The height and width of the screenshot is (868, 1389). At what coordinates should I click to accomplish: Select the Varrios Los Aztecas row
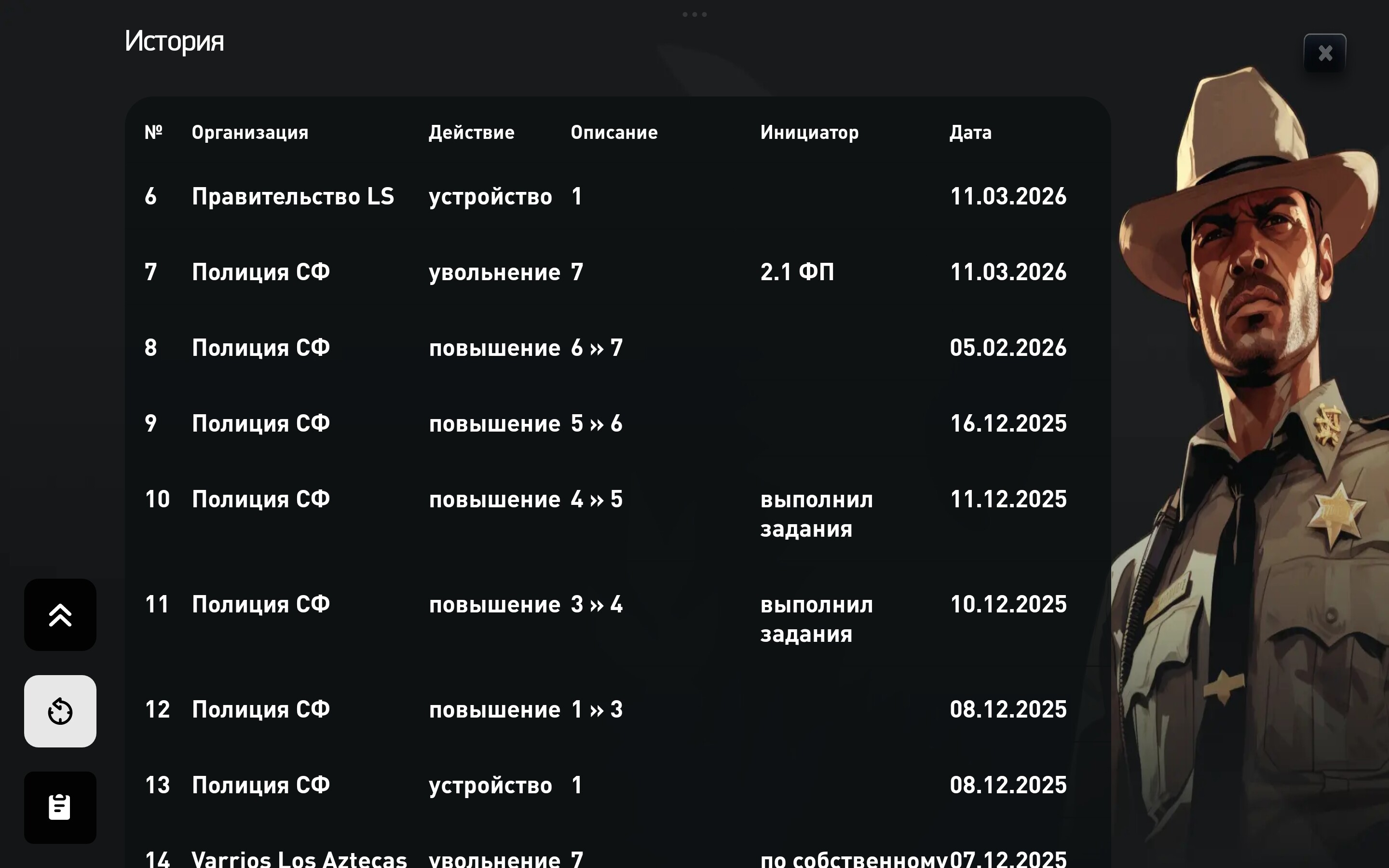(299, 859)
